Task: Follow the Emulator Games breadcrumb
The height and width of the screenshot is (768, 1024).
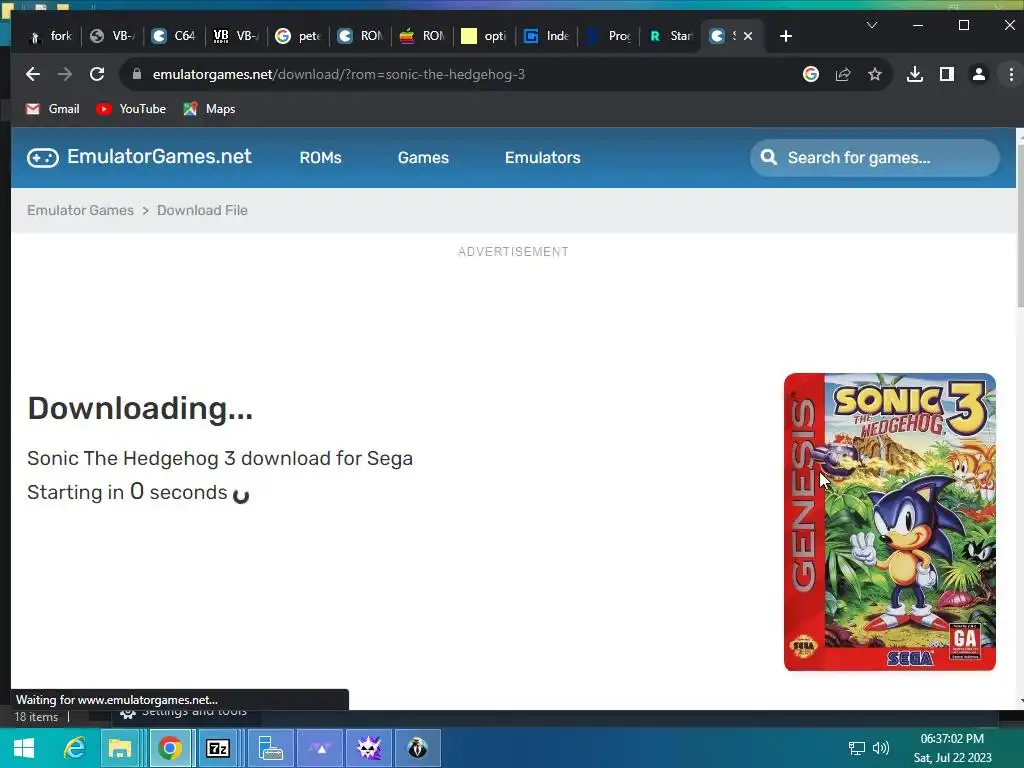Action: coord(80,210)
